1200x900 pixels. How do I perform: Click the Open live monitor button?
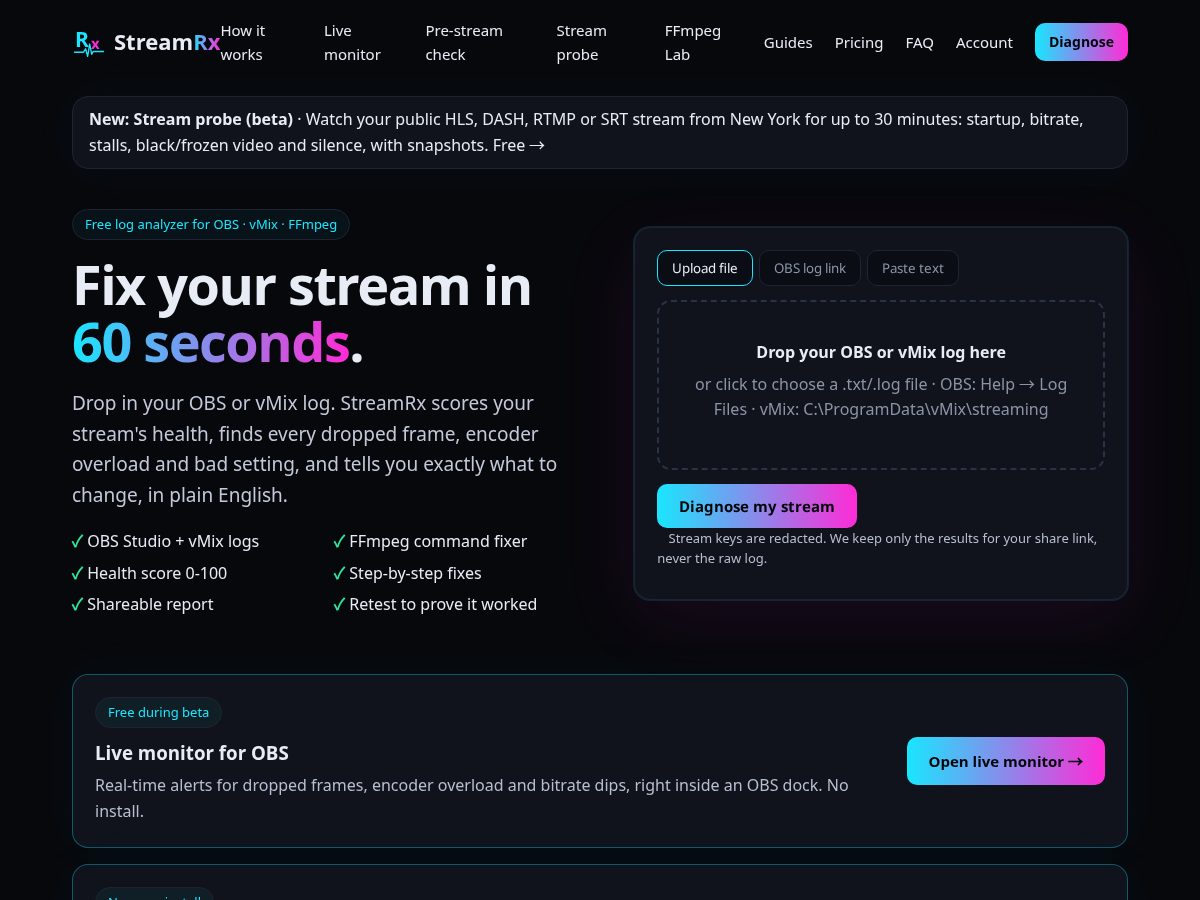1006,761
